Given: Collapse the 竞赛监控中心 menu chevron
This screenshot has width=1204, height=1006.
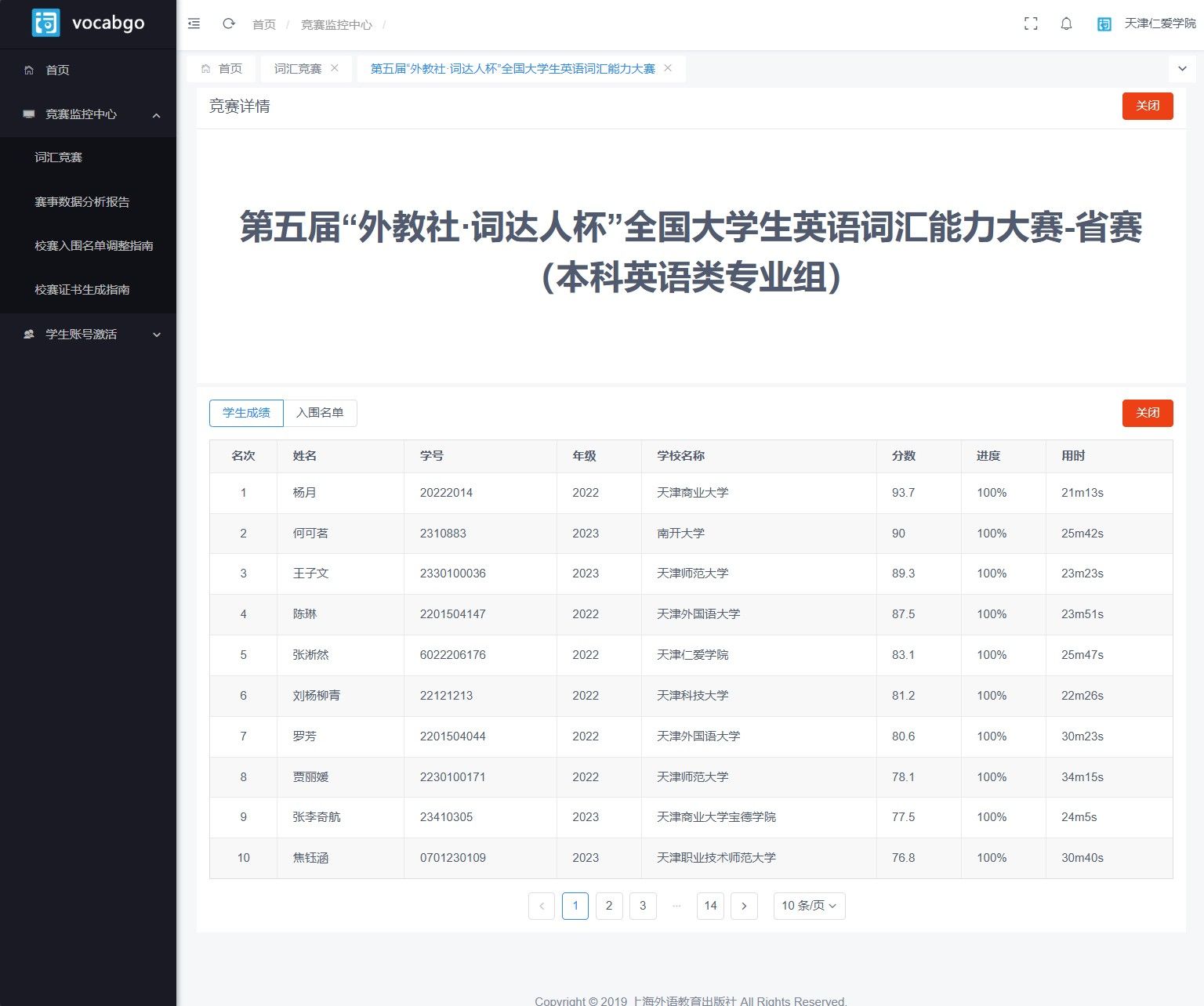Looking at the screenshot, I should [157, 115].
